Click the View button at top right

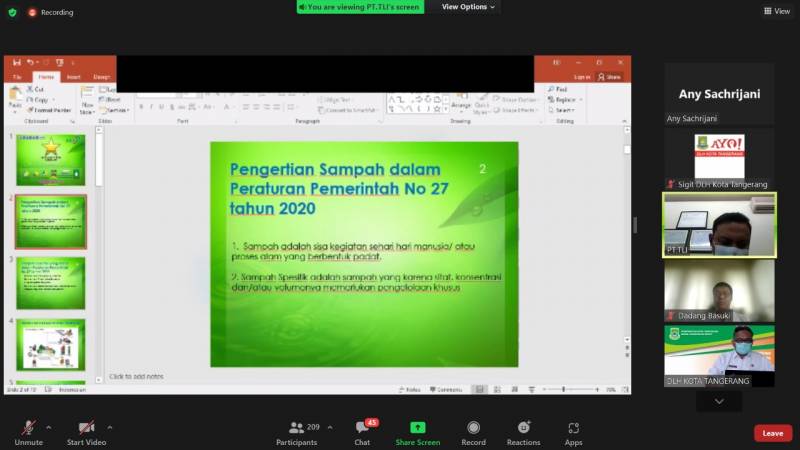(x=776, y=11)
